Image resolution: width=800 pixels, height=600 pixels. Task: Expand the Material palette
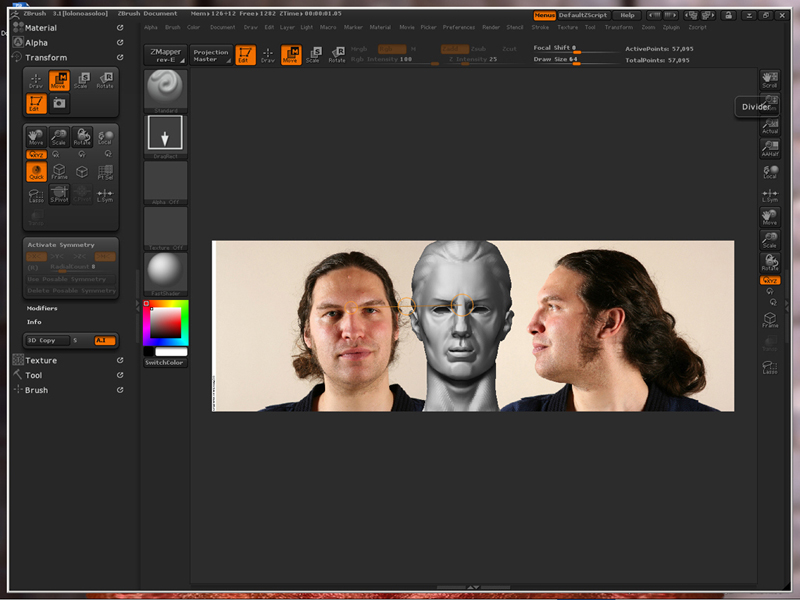point(40,28)
